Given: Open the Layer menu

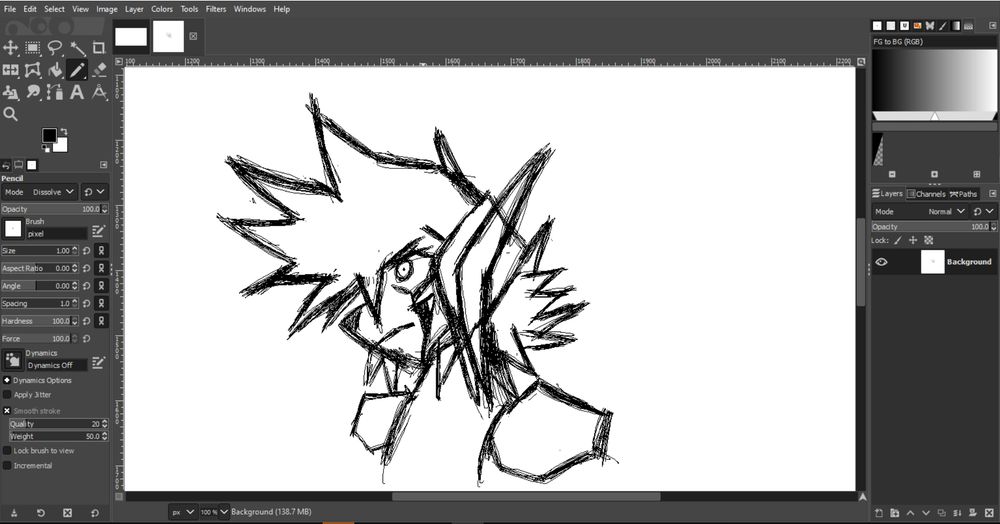Looking at the screenshot, I should point(135,9).
